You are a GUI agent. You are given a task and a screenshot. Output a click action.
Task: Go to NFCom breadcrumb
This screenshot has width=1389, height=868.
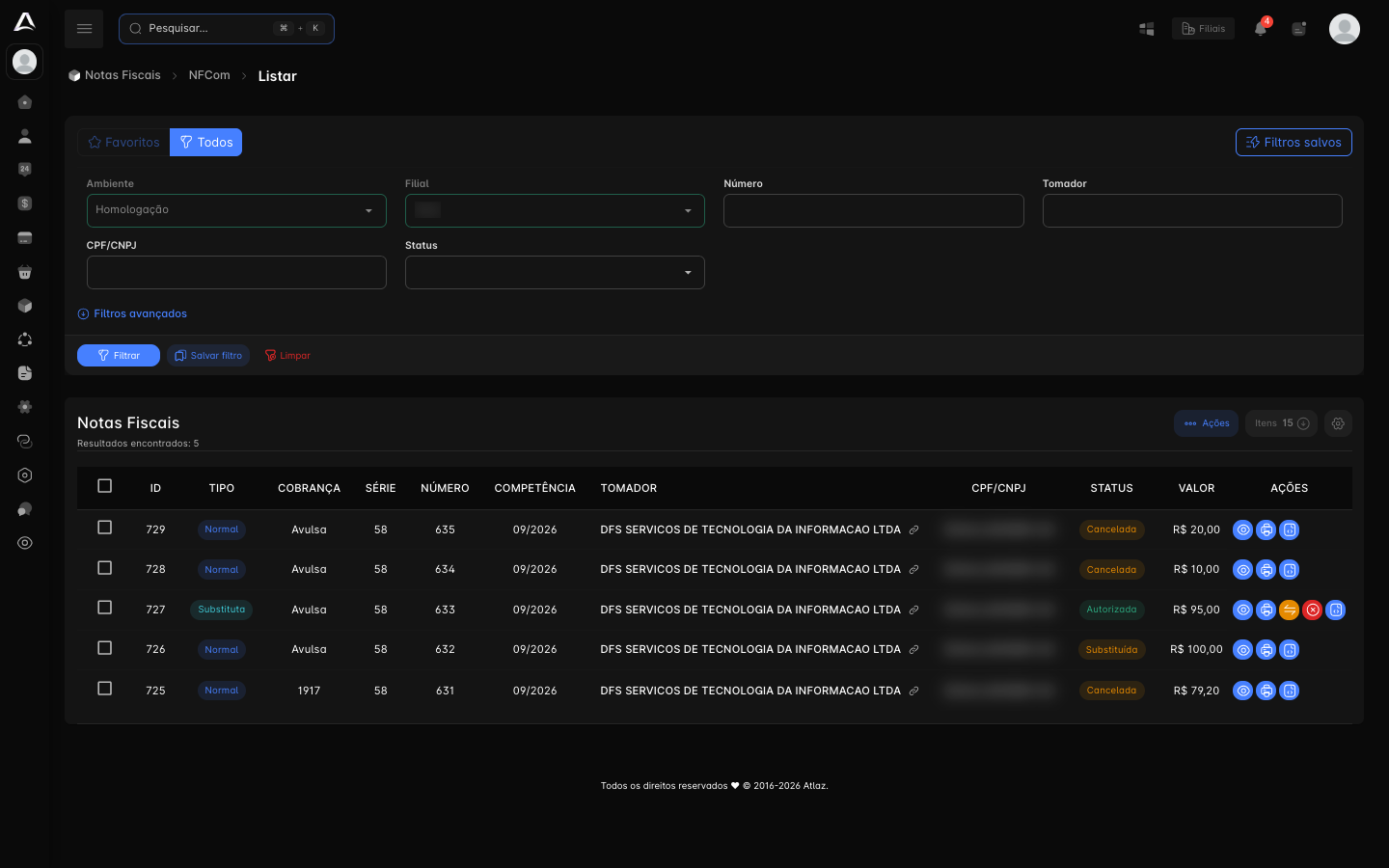(209, 75)
